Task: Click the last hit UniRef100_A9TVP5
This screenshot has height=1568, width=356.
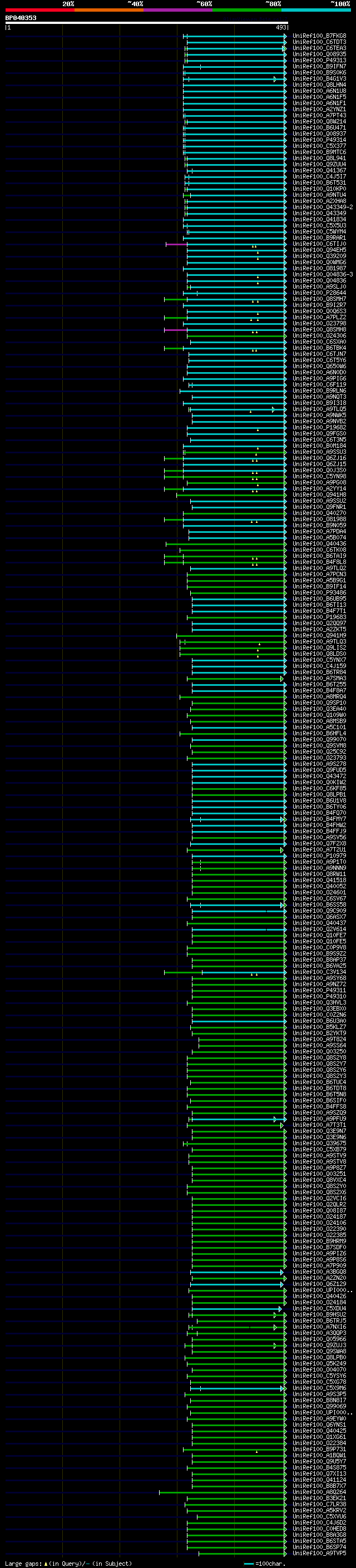Action: coord(319,1554)
